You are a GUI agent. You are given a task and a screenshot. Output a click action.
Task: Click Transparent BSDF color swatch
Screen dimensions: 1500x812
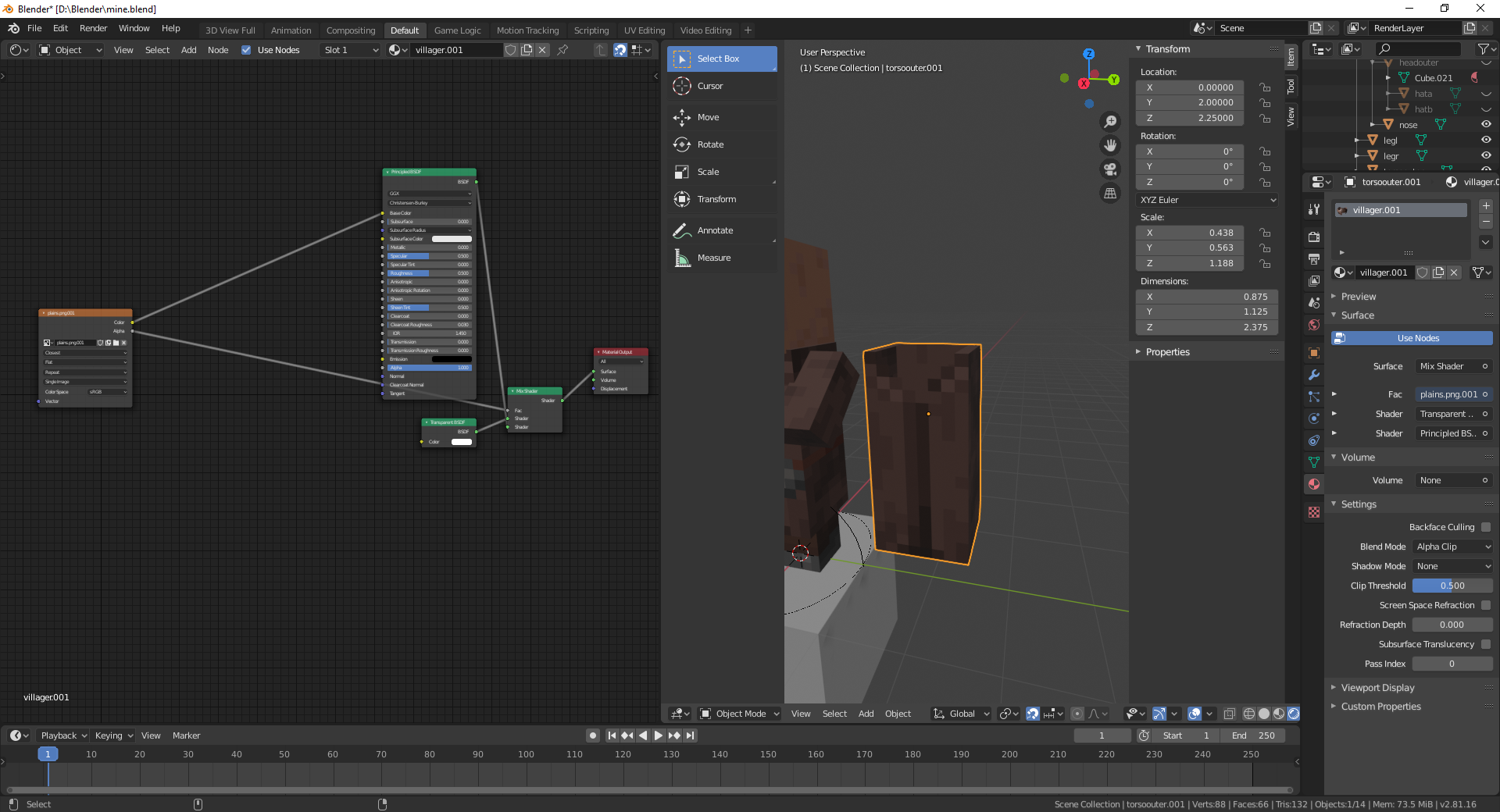point(462,442)
